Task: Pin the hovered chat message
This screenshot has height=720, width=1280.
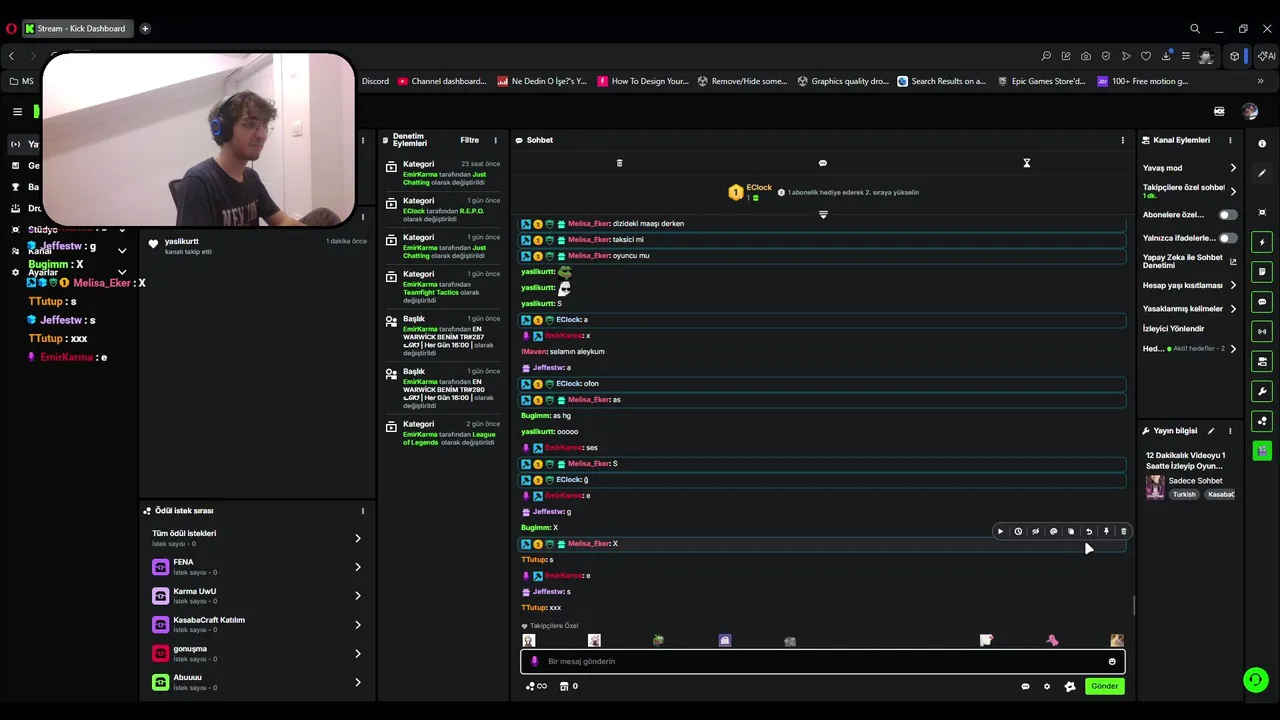Action: point(1106,532)
